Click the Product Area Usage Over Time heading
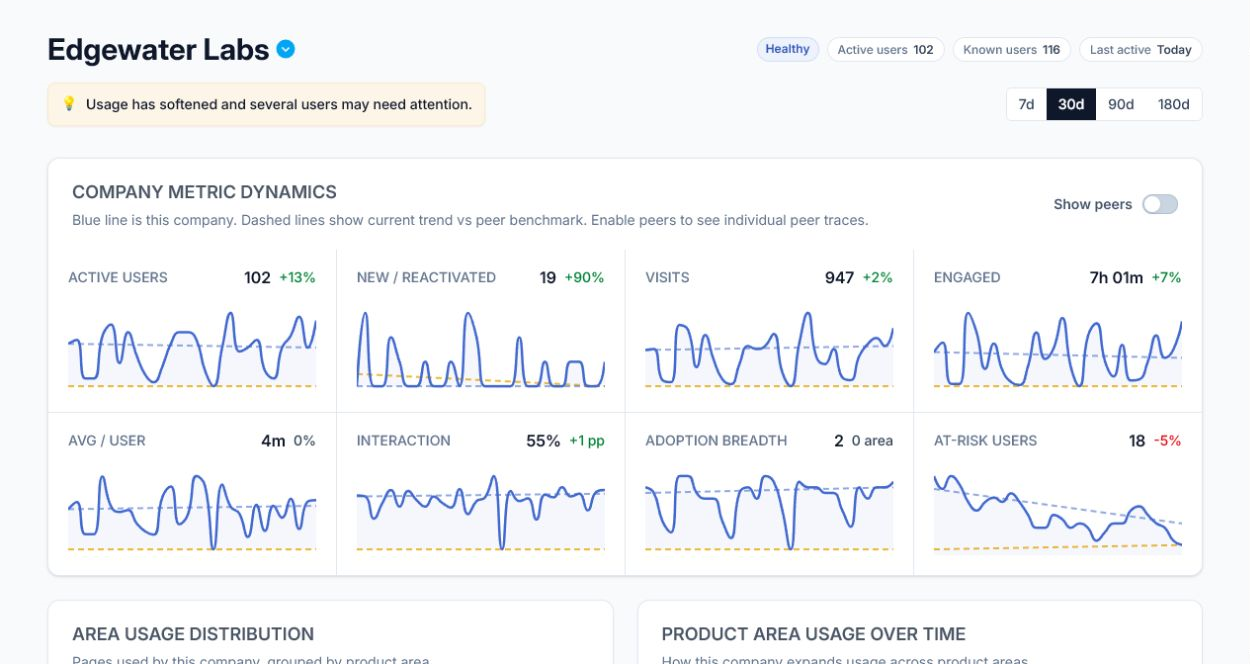The height and width of the screenshot is (664, 1250). [x=814, y=634]
